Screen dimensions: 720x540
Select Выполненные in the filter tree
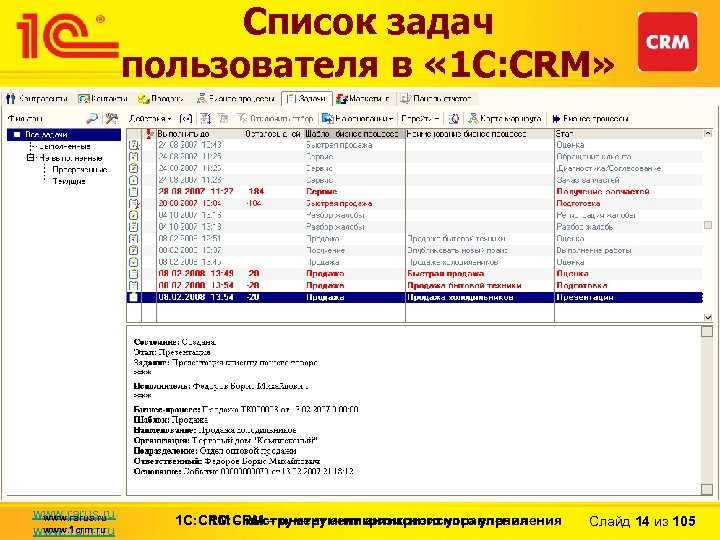(x=64, y=146)
